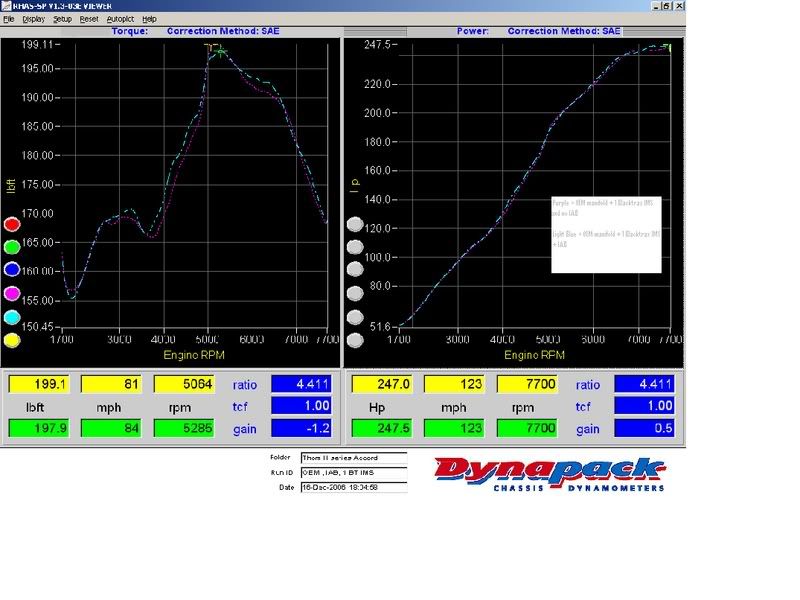Image resolution: width=800 pixels, height=600 pixels.
Task: Open the Display menu
Action: click(34, 19)
